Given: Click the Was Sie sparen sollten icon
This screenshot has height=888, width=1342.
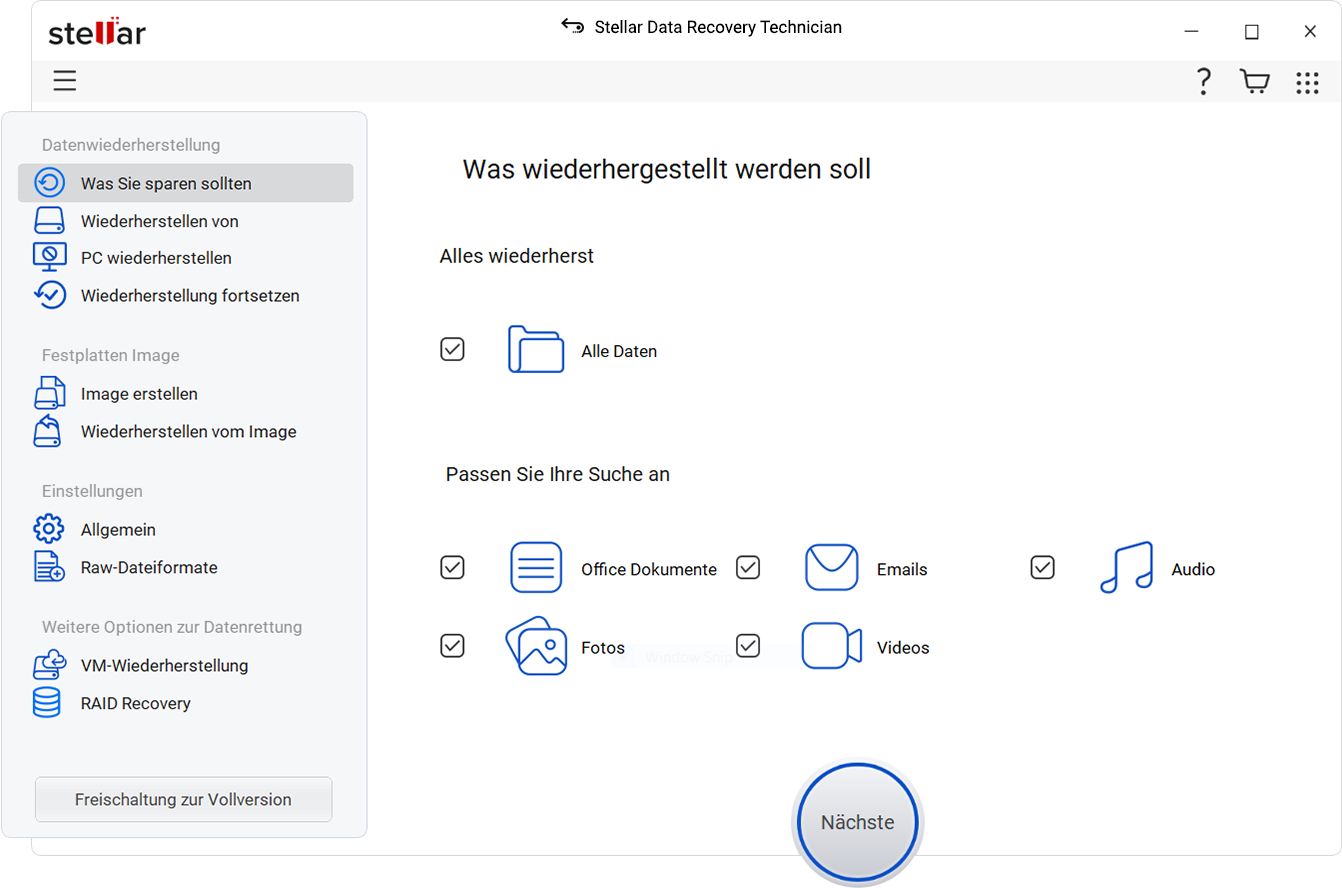Looking at the screenshot, I should pos(49,183).
